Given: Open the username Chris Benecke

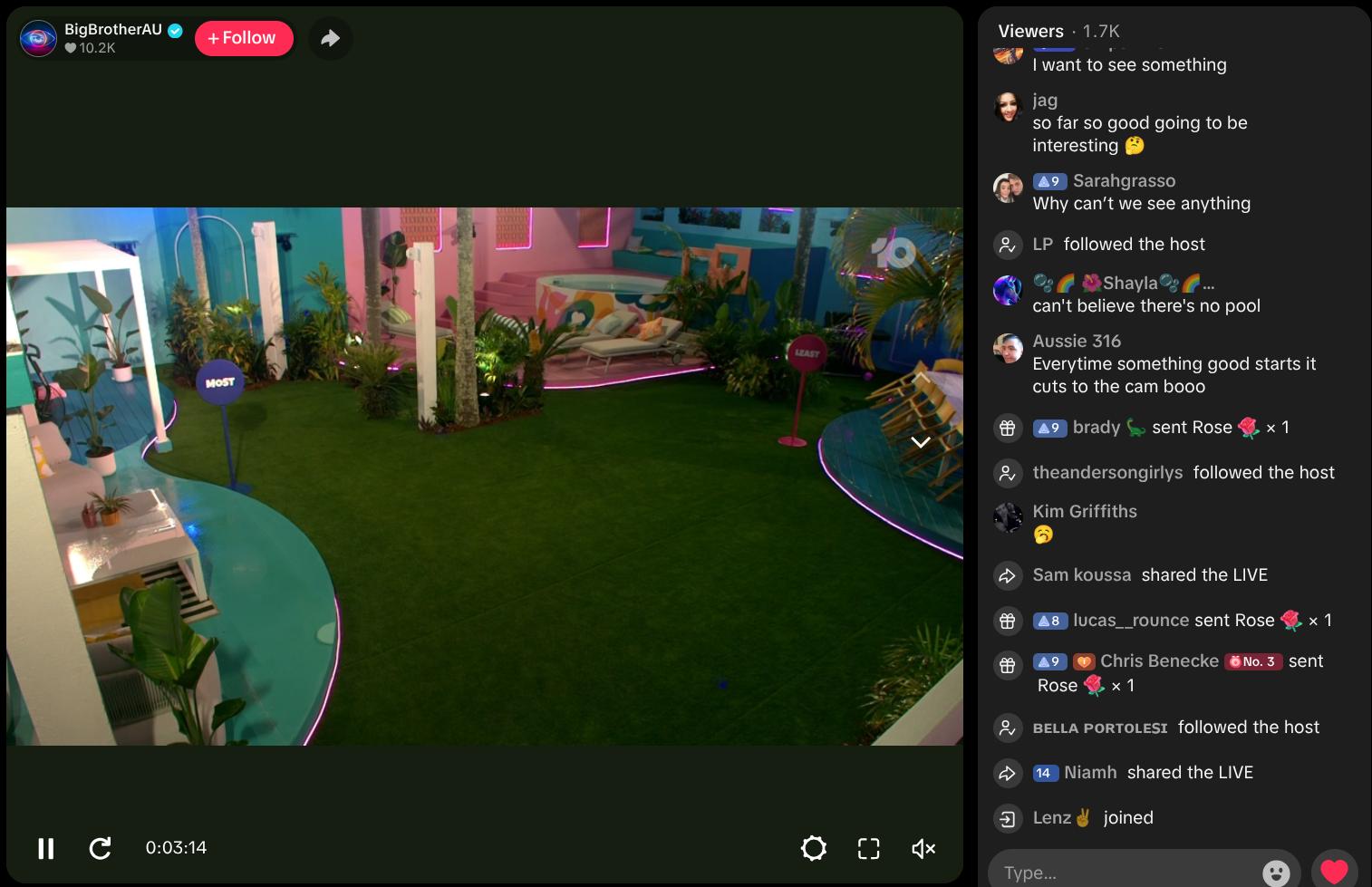Looking at the screenshot, I should pos(1160,661).
